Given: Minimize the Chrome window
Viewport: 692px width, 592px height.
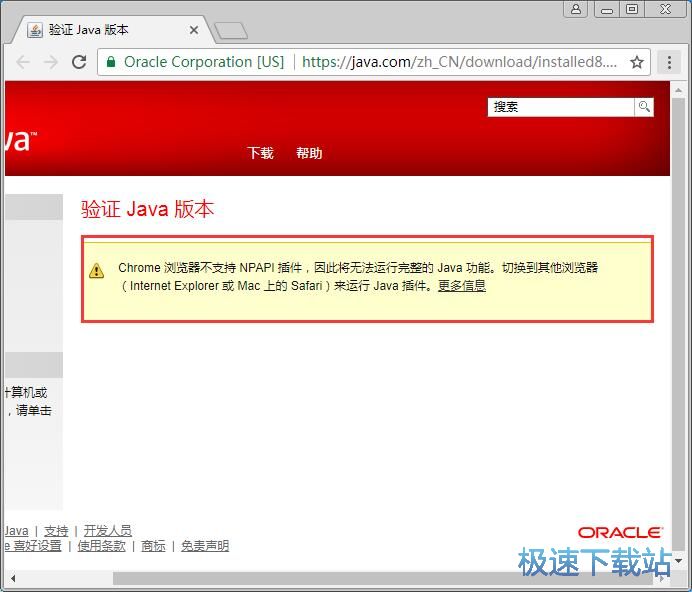Looking at the screenshot, I should pyautogui.click(x=607, y=9).
